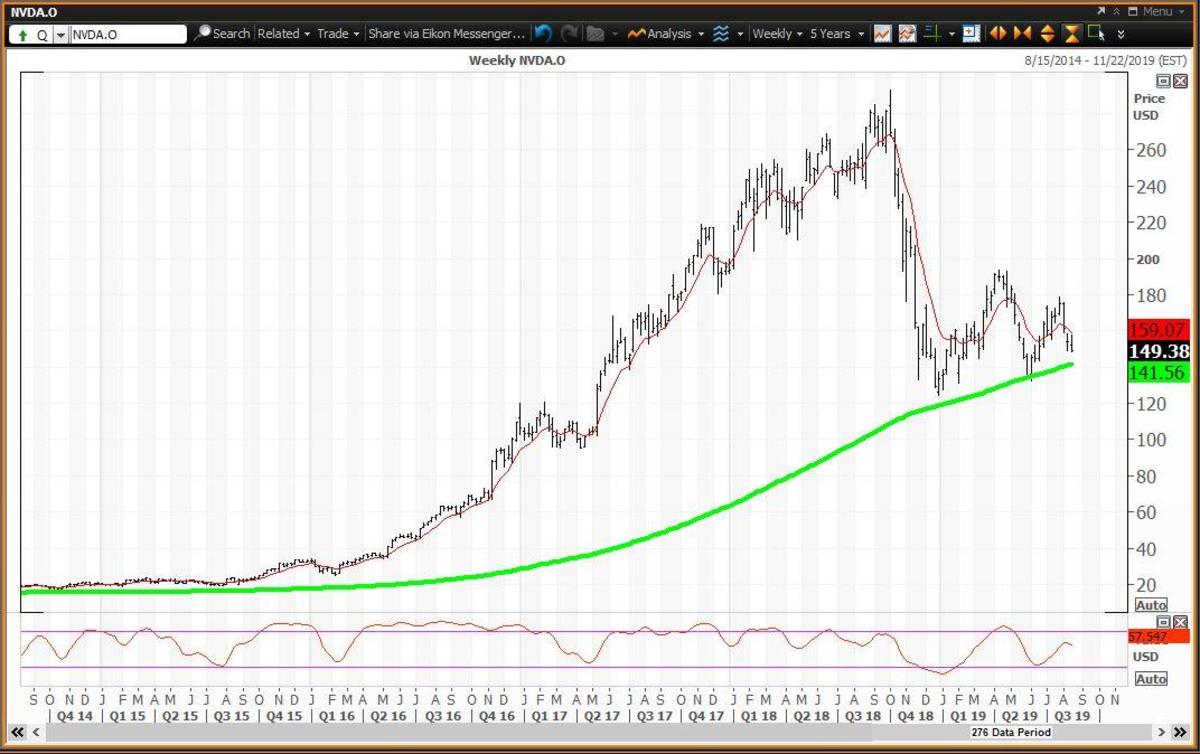Click the blue undo arrow icon
1200x754 pixels.
click(x=542, y=34)
